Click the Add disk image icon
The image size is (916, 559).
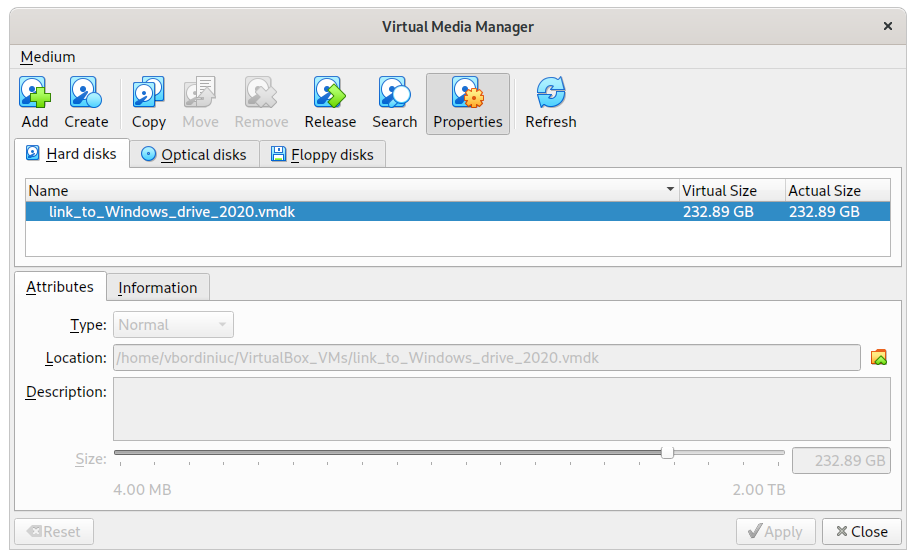coord(35,92)
